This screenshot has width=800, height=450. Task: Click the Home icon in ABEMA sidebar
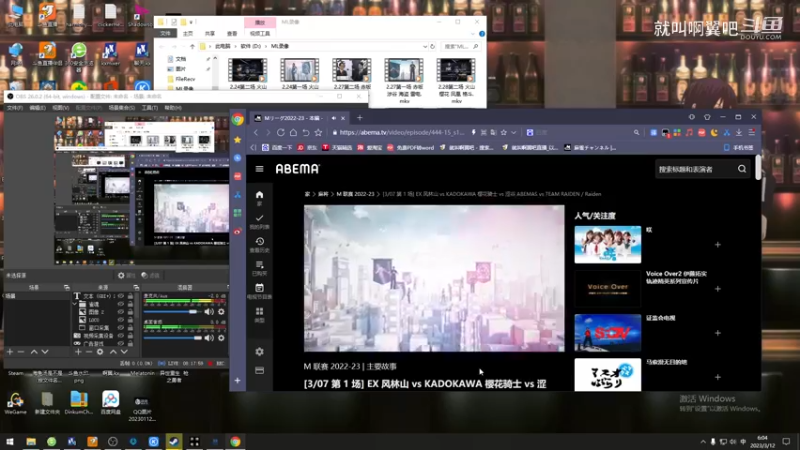click(x=259, y=195)
